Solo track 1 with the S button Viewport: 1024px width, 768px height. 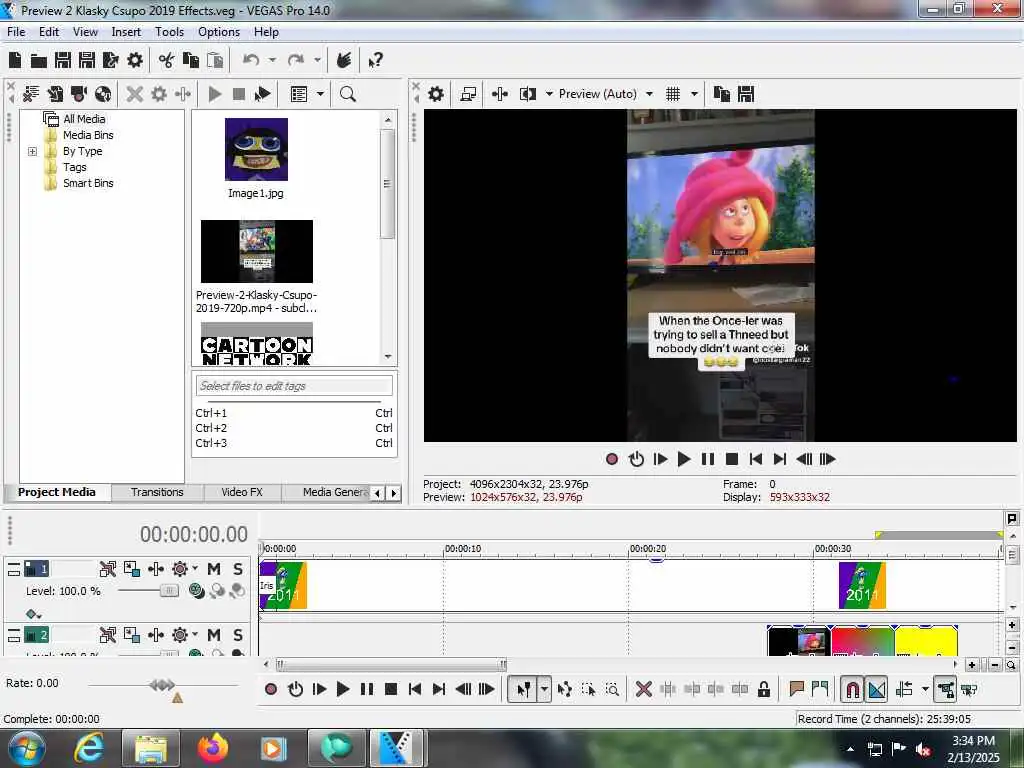click(238, 569)
